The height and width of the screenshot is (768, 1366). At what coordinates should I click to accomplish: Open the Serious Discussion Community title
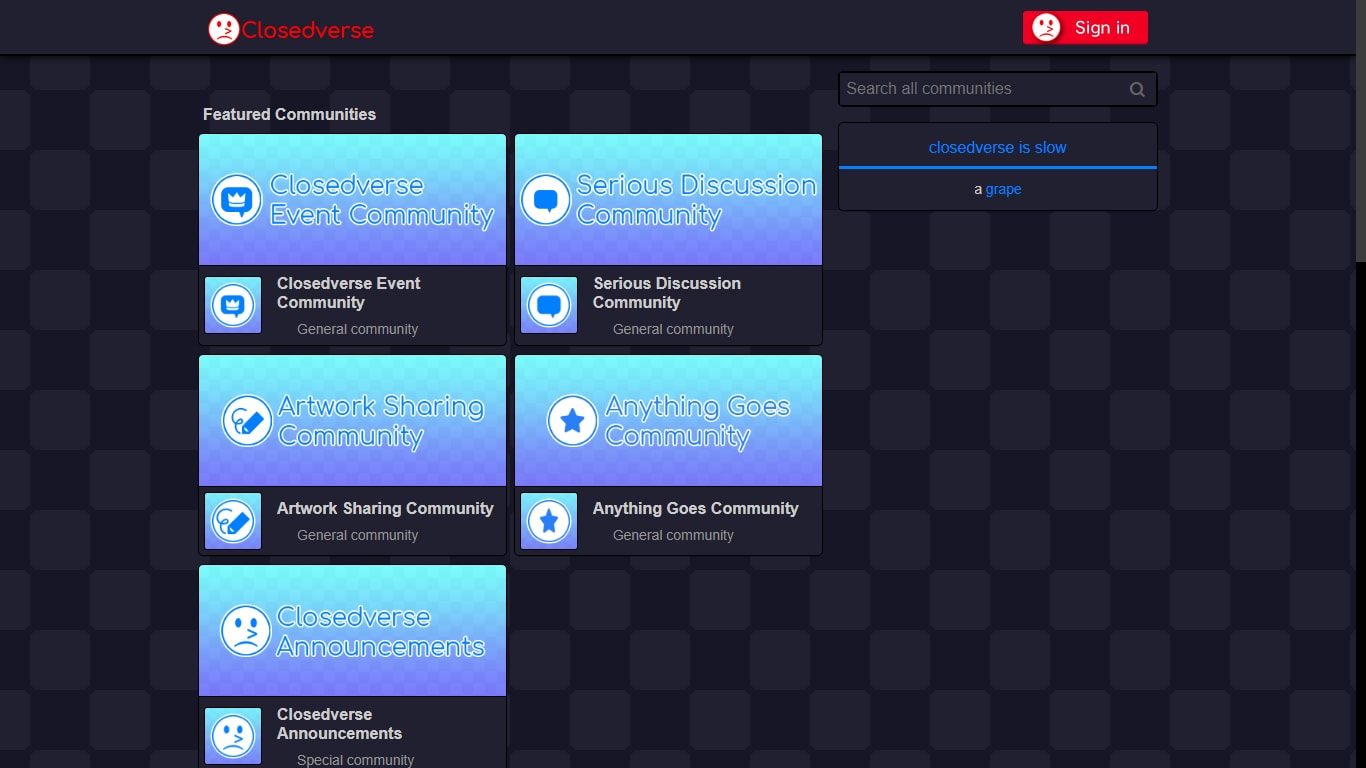coord(667,293)
